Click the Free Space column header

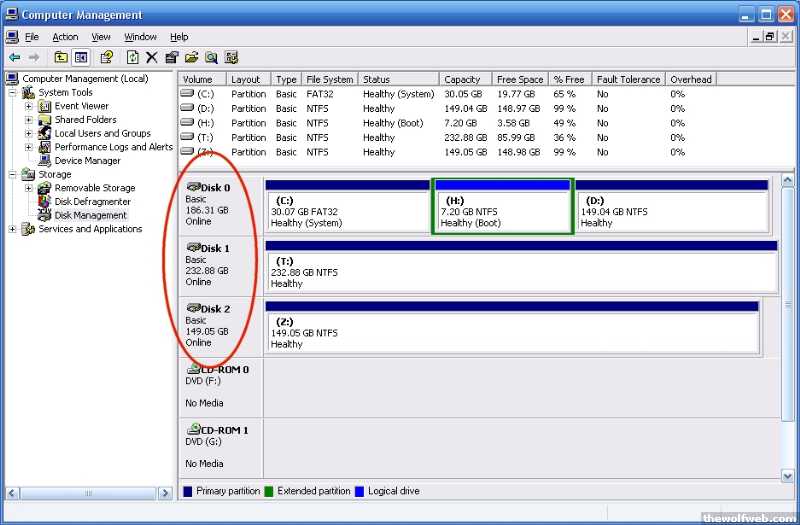519,79
